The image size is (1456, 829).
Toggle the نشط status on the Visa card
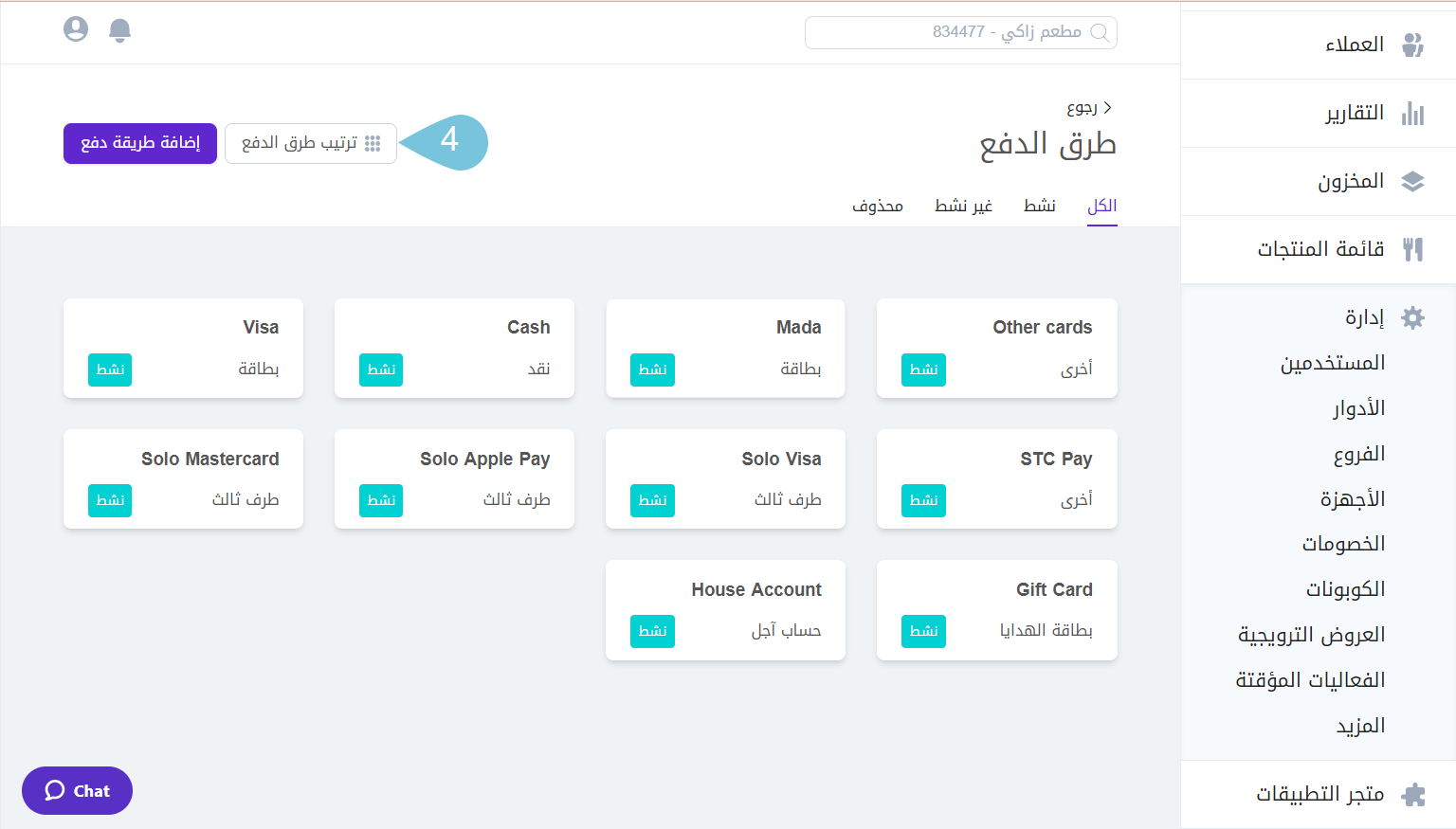(110, 369)
